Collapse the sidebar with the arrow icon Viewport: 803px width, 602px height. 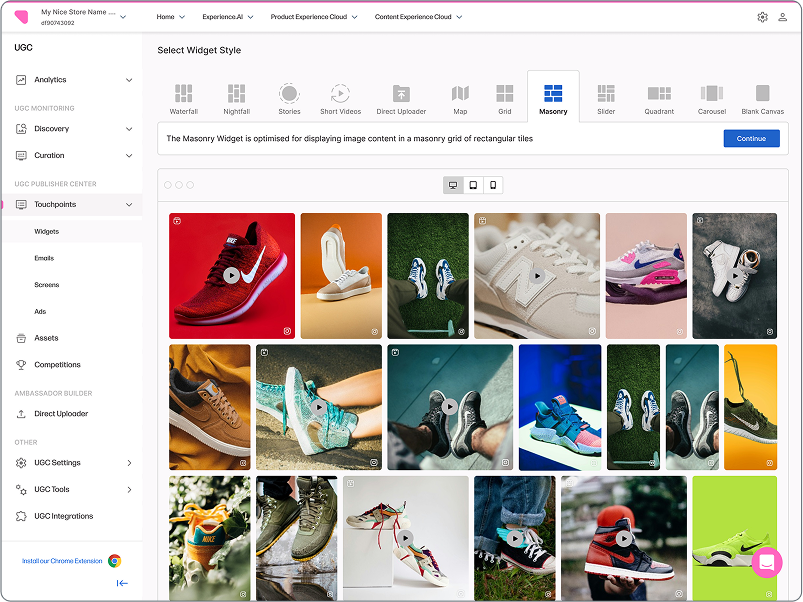tap(122, 583)
